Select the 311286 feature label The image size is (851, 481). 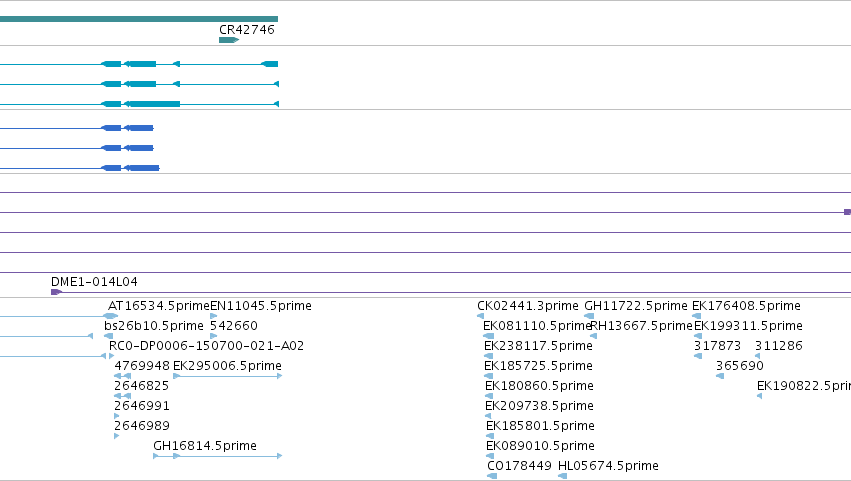[779, 346]
